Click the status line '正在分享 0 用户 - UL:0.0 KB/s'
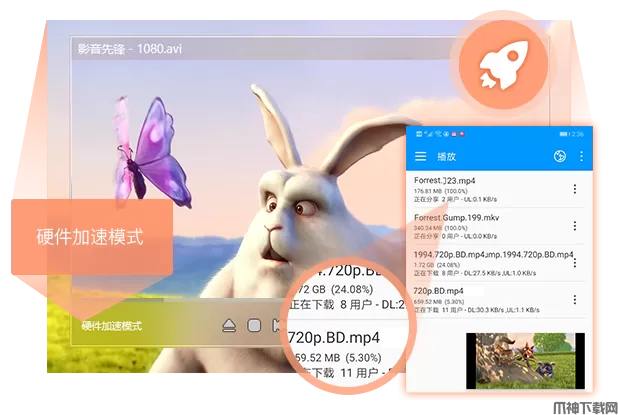 point(455,236)
